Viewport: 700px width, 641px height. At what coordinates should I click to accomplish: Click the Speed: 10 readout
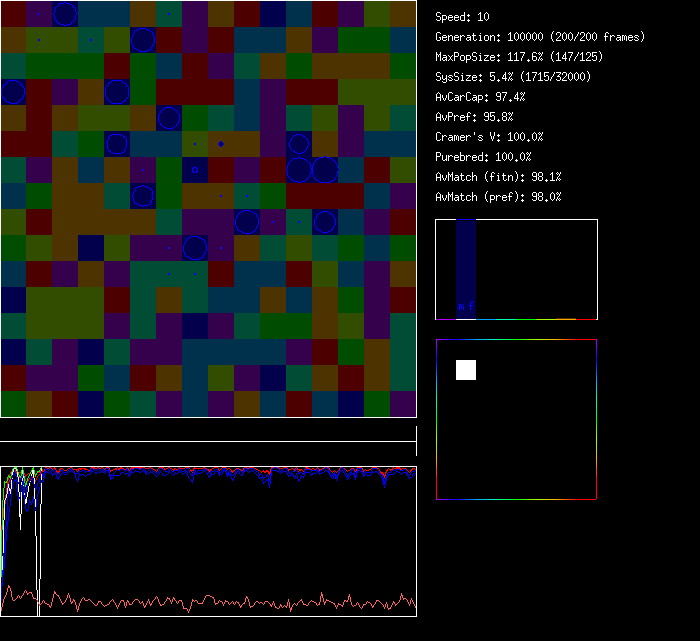pos(462,17)
